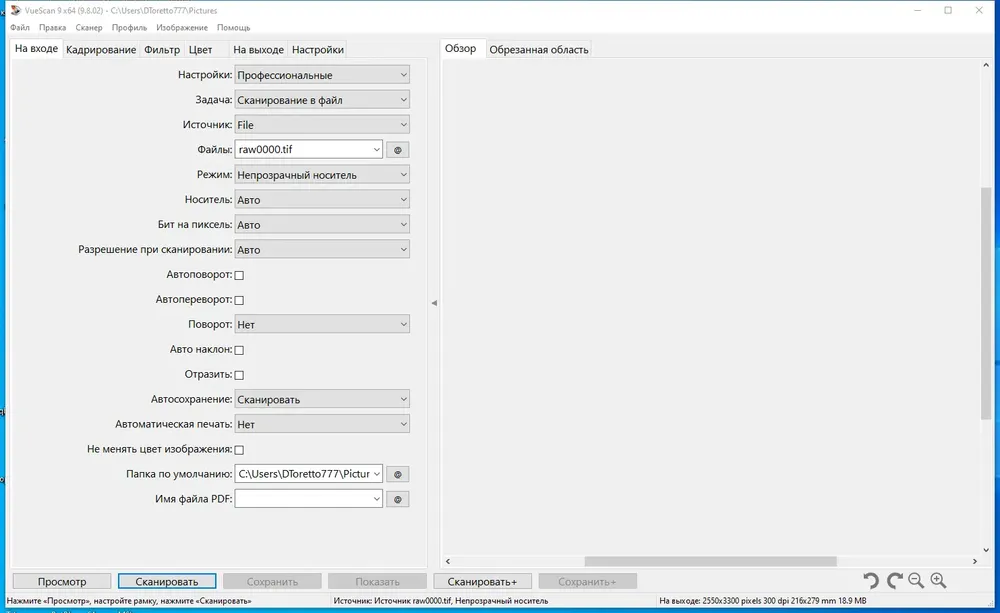Enable the Авто наклон checkbox

point(239,350)
